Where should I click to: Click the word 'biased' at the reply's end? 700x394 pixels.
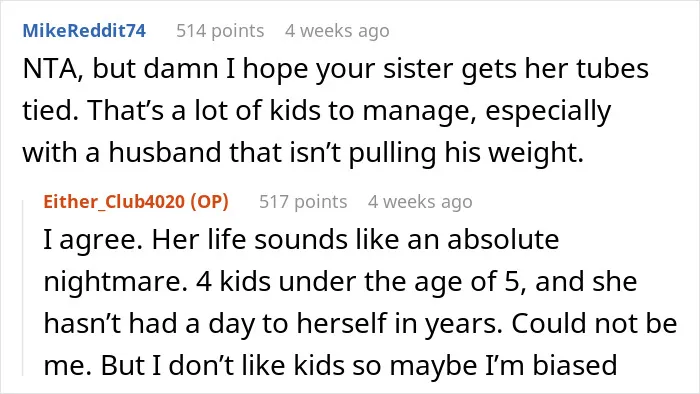tap(575, 365)
